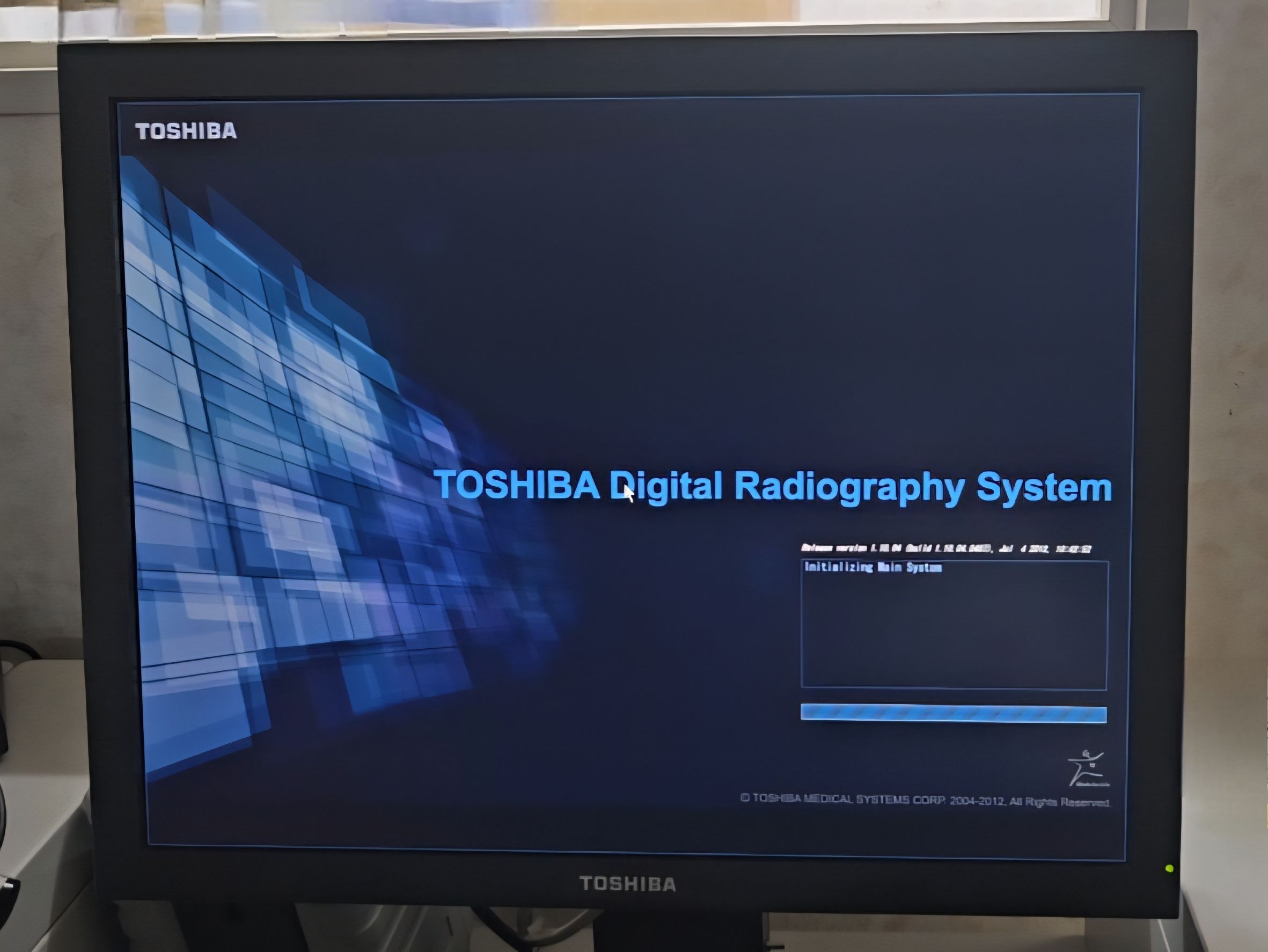Click the TOSHIBA logo on monitor bezel
The image size is (1268, 952).
(x=628, y=884)
